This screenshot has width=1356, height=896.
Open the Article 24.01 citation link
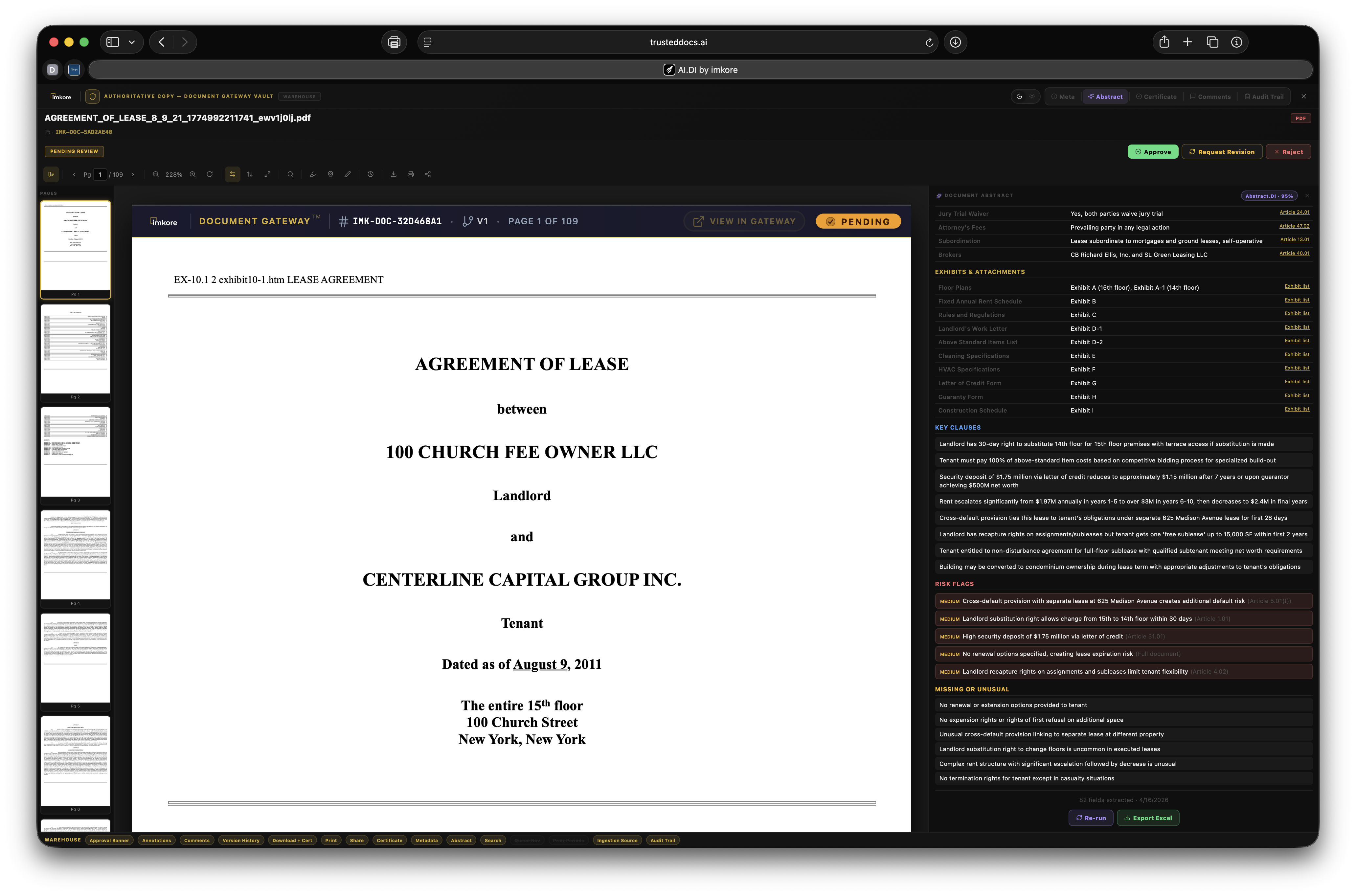[x=1294, y=213]
